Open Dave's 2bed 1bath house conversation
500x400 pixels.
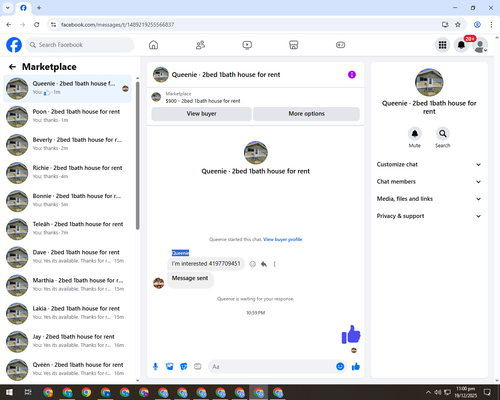[x=68, y=257]
